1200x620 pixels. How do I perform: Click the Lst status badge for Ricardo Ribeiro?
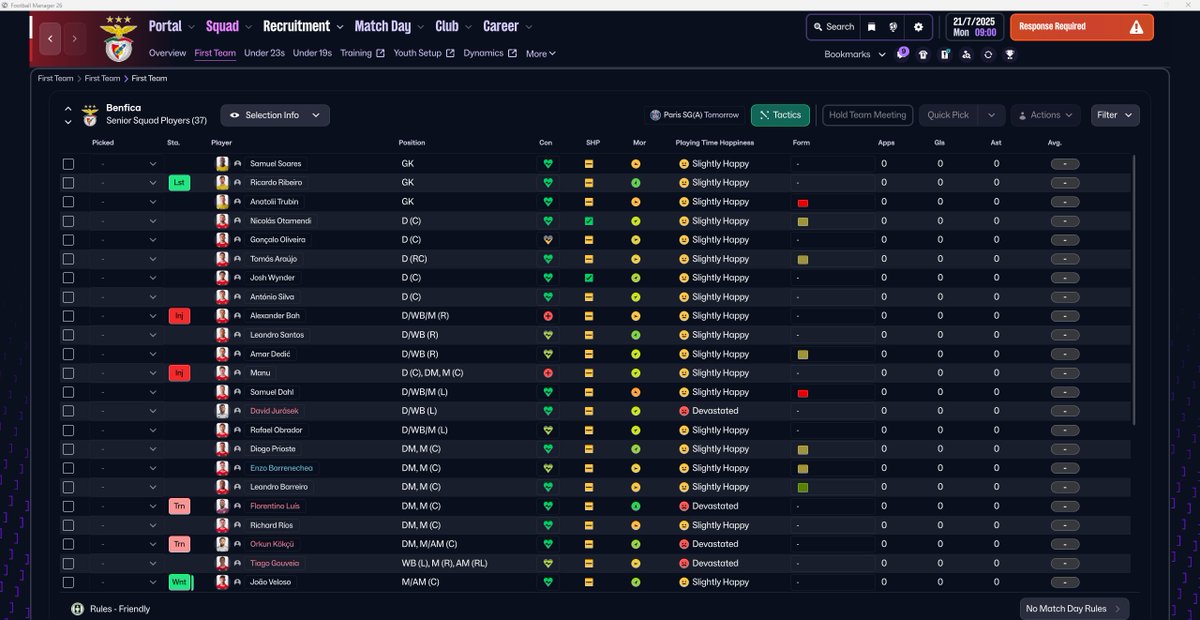pyautogui.click(x=179, y=183)
